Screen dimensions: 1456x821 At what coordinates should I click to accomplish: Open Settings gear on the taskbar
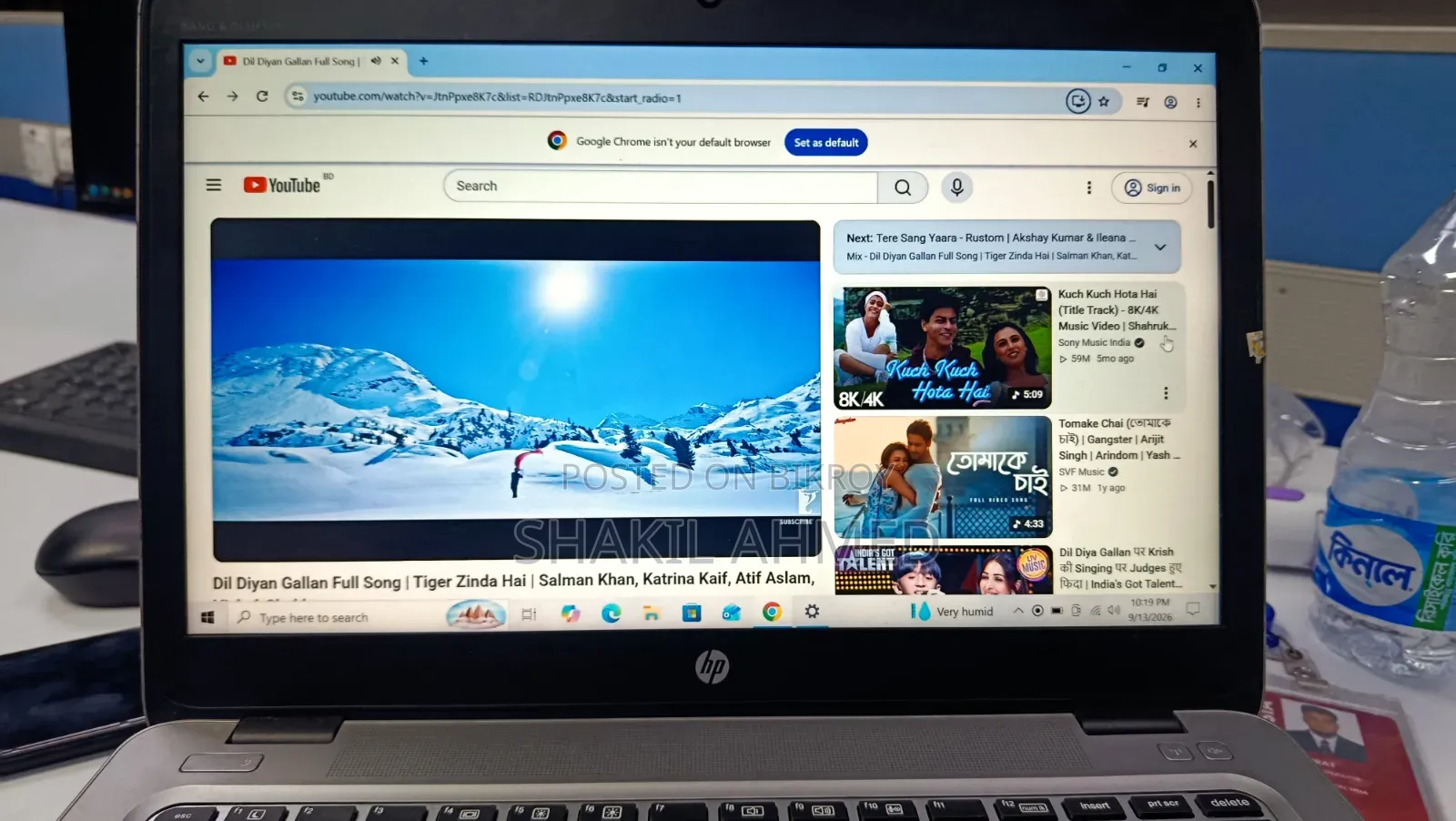pos(812,612)
